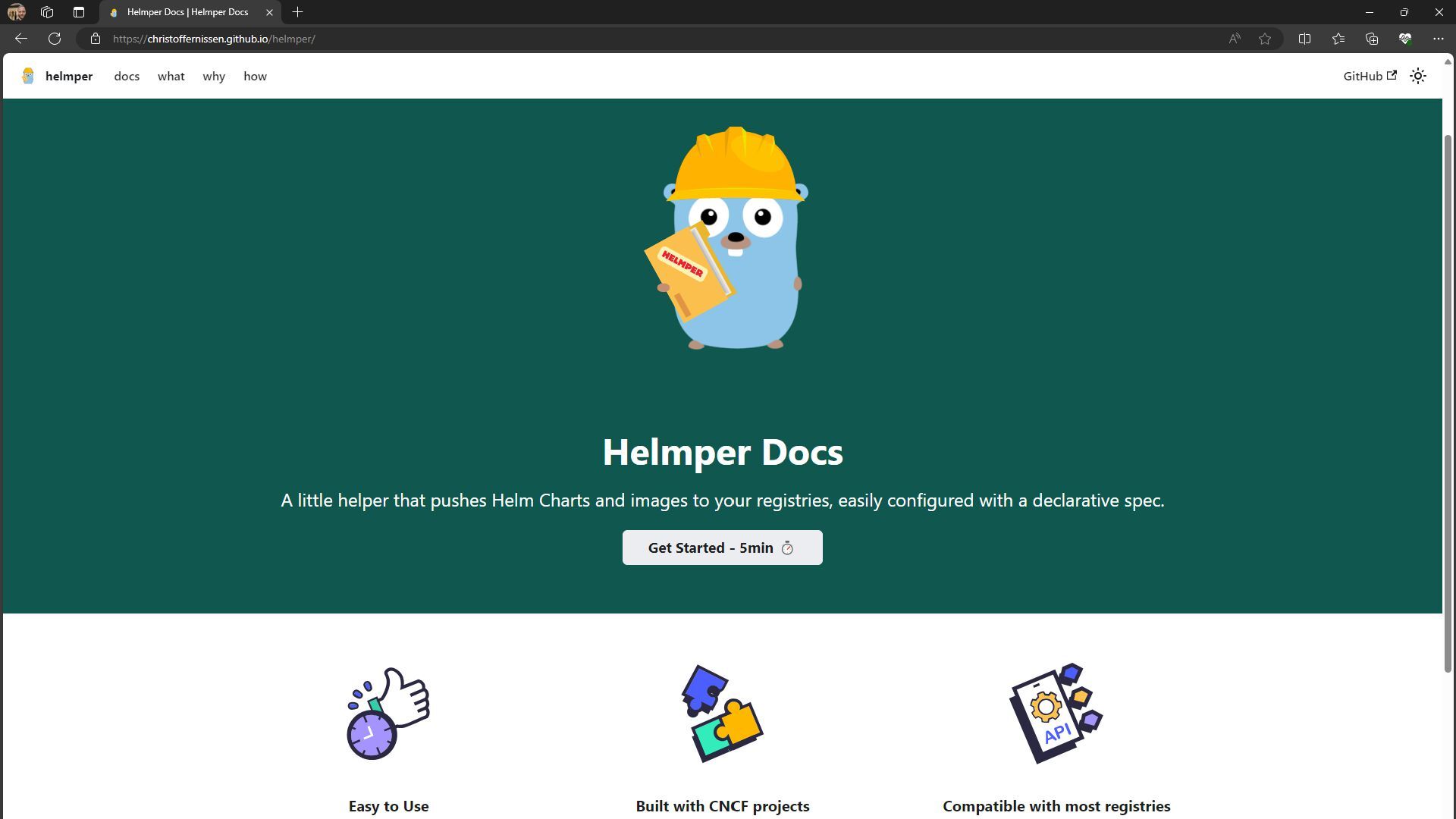Select the why nav link
The height and width of the screenshot is (819, 1456).
click(214, 77)
